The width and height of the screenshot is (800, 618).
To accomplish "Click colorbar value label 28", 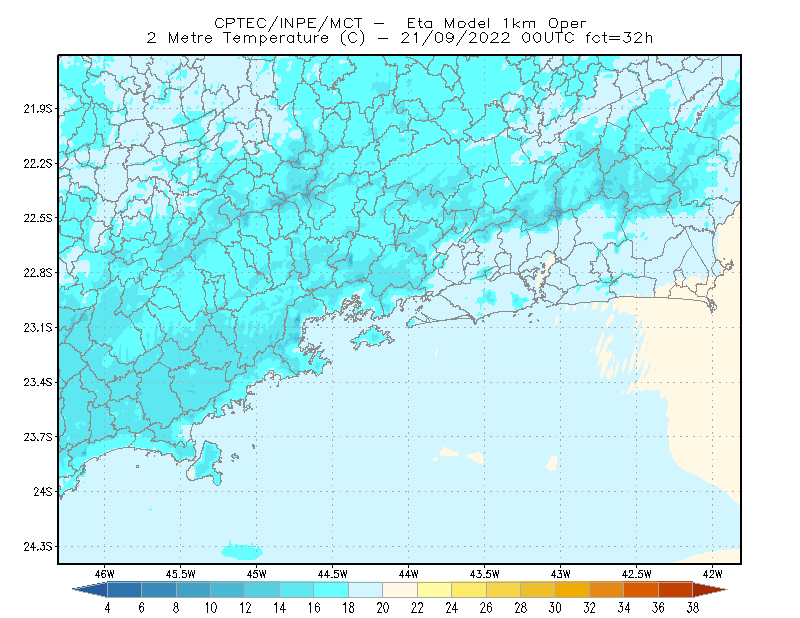I will pos(520,608).
